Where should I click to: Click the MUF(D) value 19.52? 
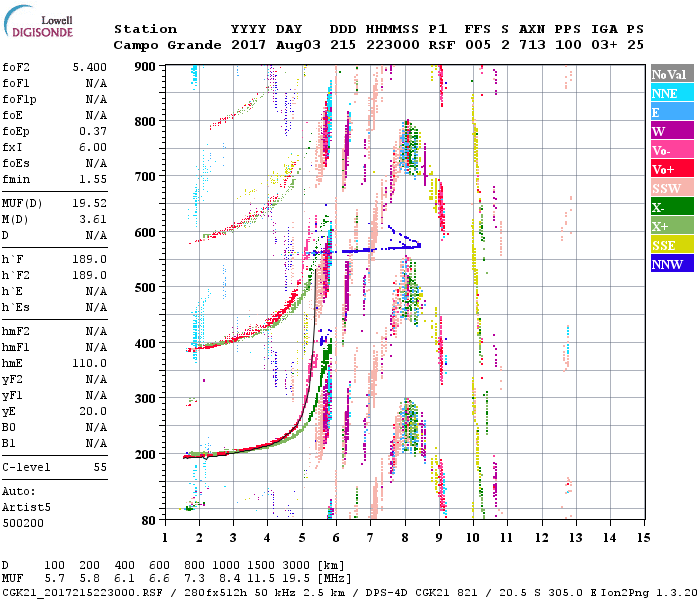click(90, 203)
